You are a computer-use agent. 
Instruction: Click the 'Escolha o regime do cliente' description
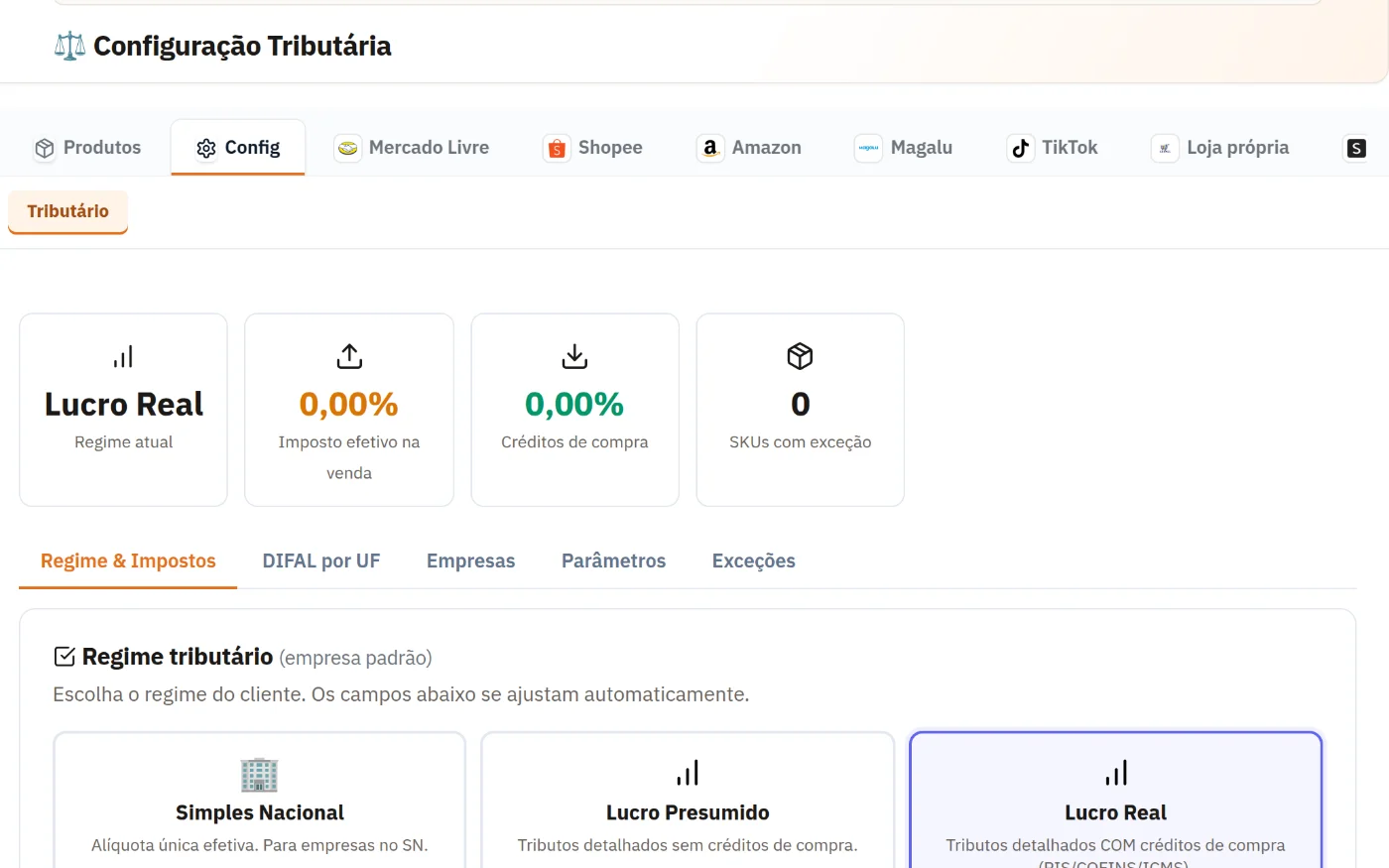tap(401, 694)
